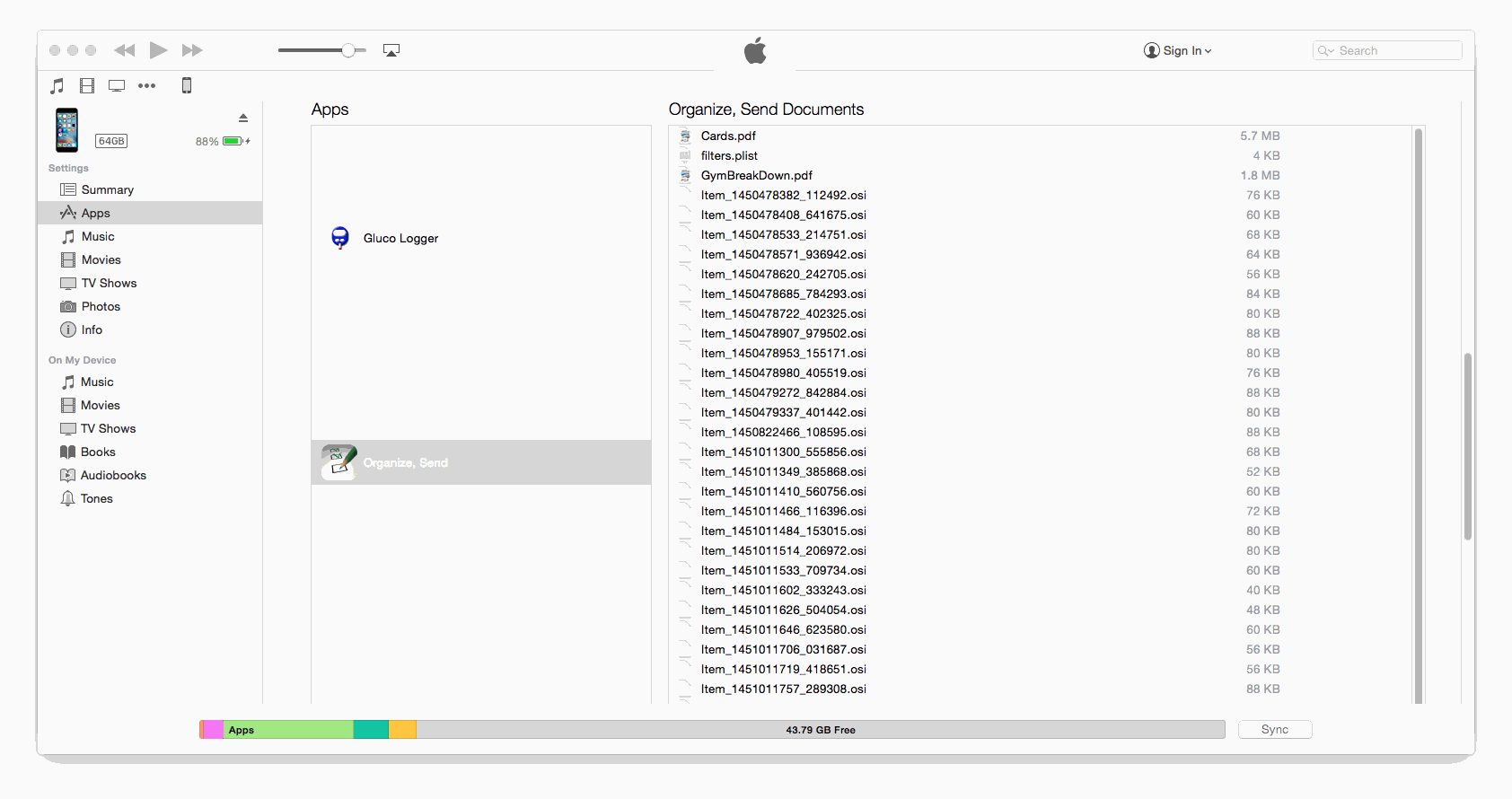Open the Movies library film icon

click(x=87, y=86)
